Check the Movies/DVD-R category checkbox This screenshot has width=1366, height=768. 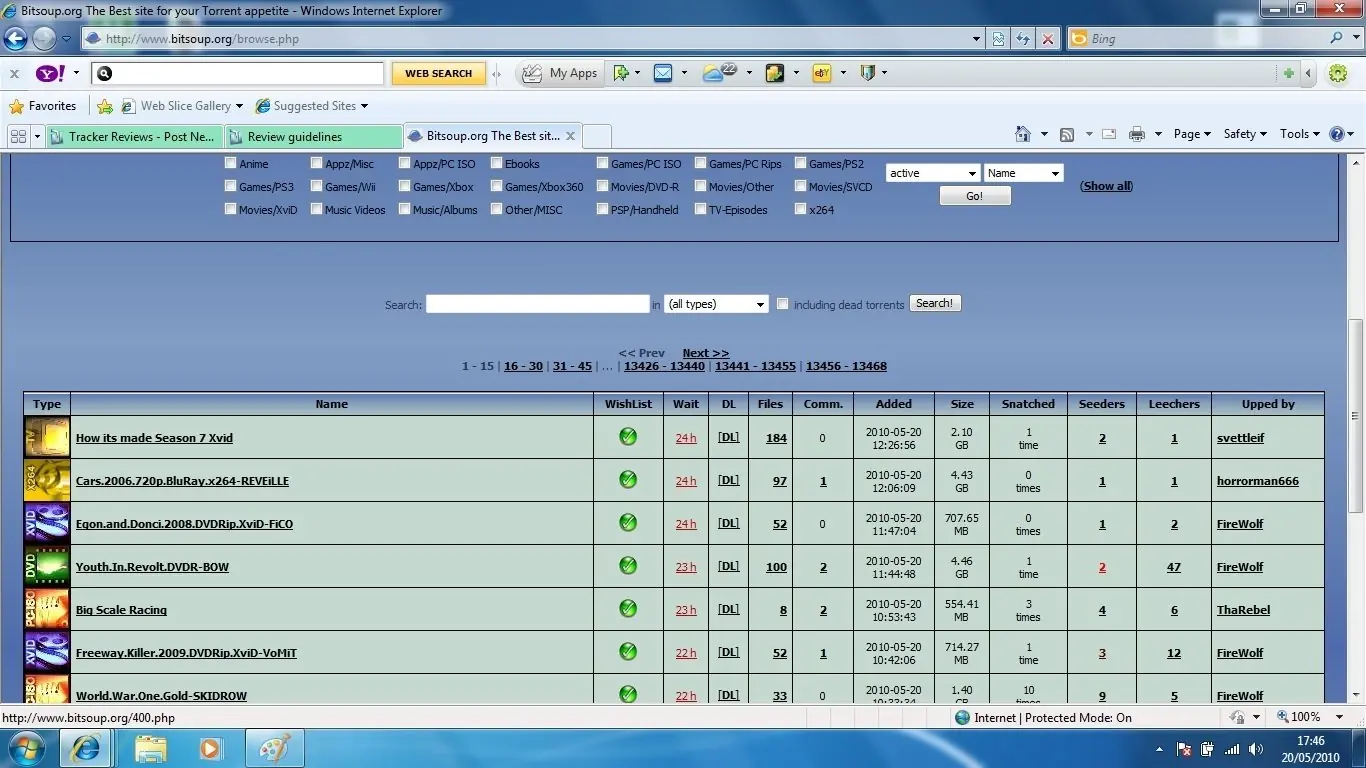point(603,186)
